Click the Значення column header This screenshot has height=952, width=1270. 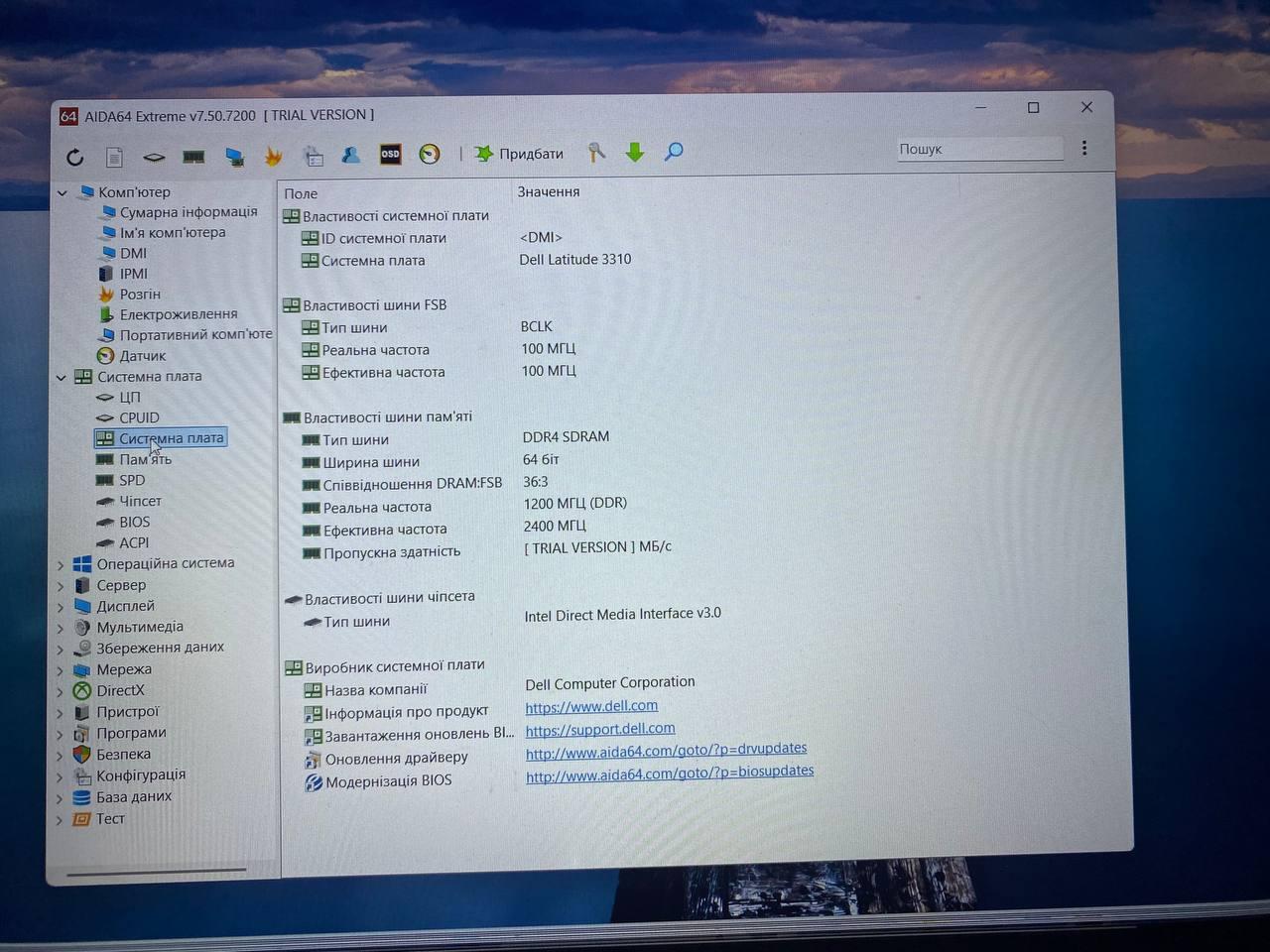pos(549,191)
